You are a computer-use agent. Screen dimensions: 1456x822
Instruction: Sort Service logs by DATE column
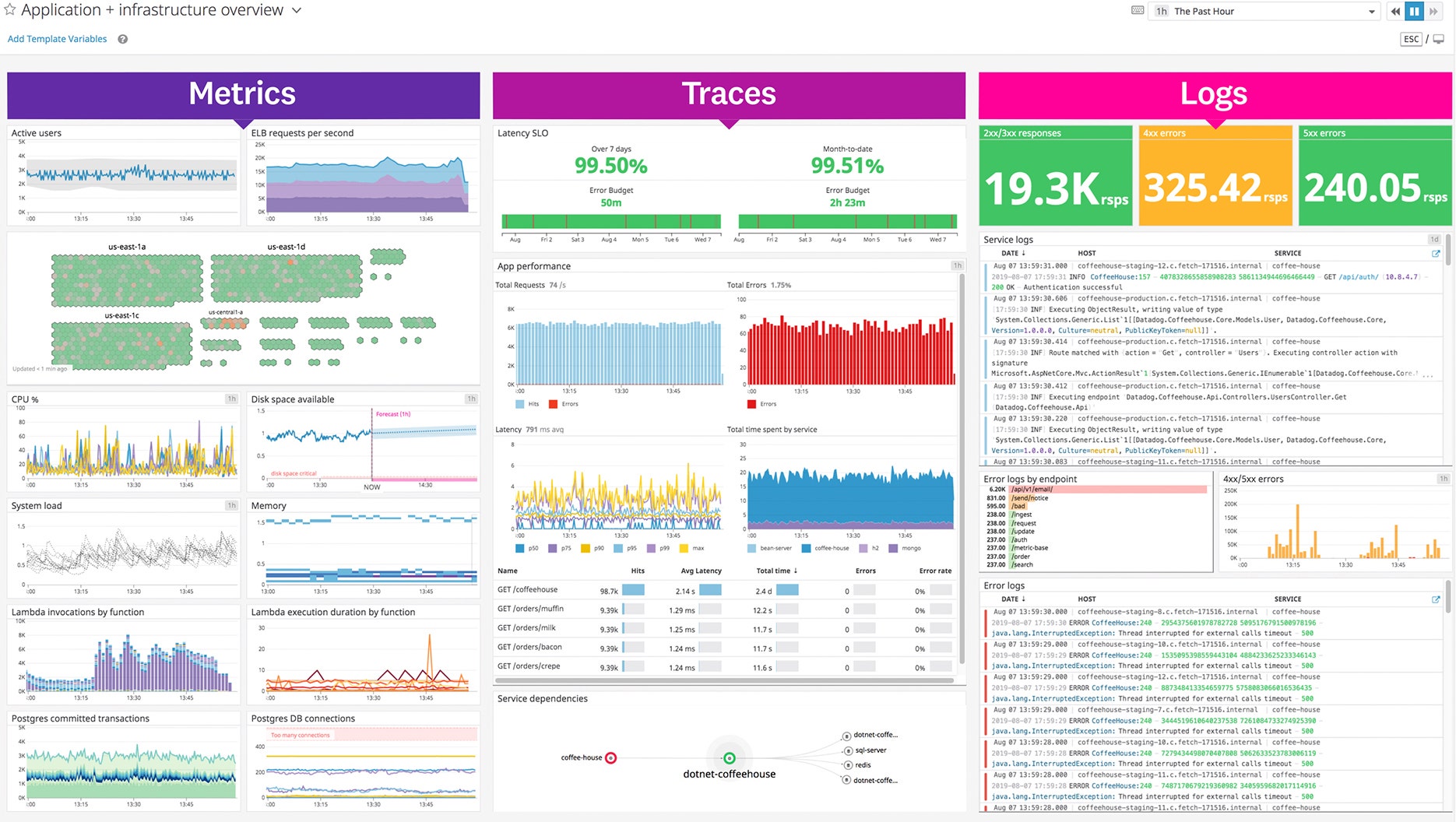(1013, 253)
